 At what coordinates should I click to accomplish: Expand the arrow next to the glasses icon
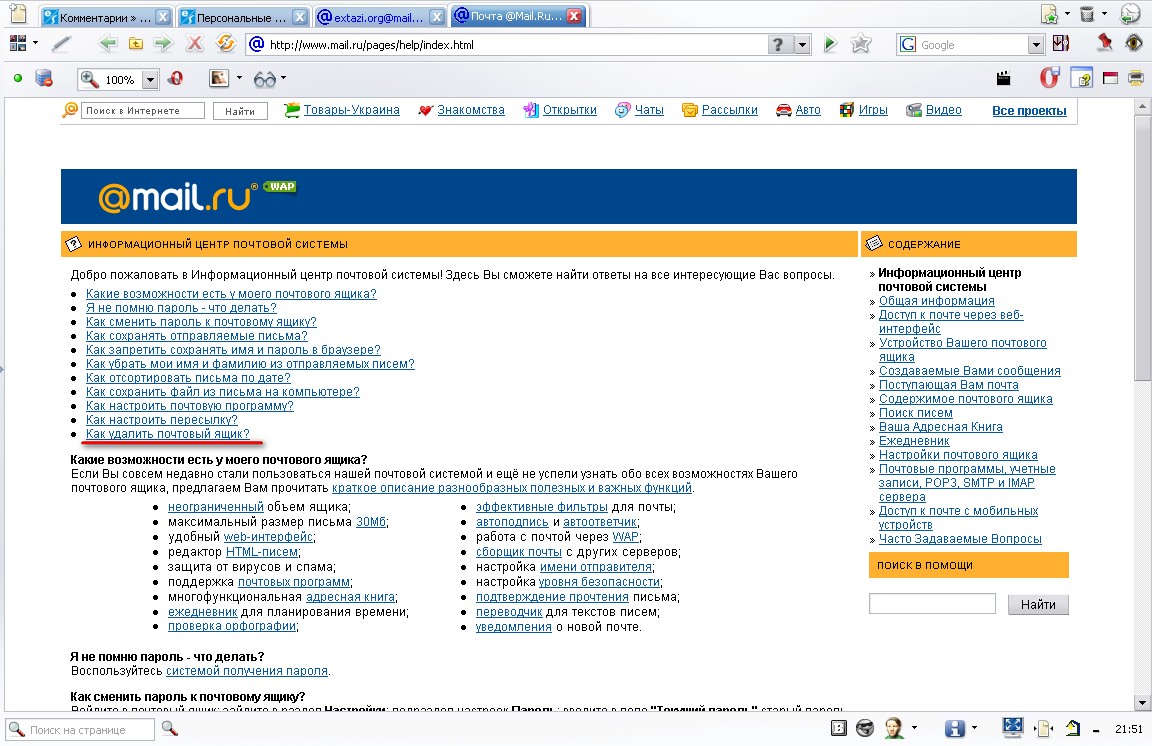pos(284,78)
